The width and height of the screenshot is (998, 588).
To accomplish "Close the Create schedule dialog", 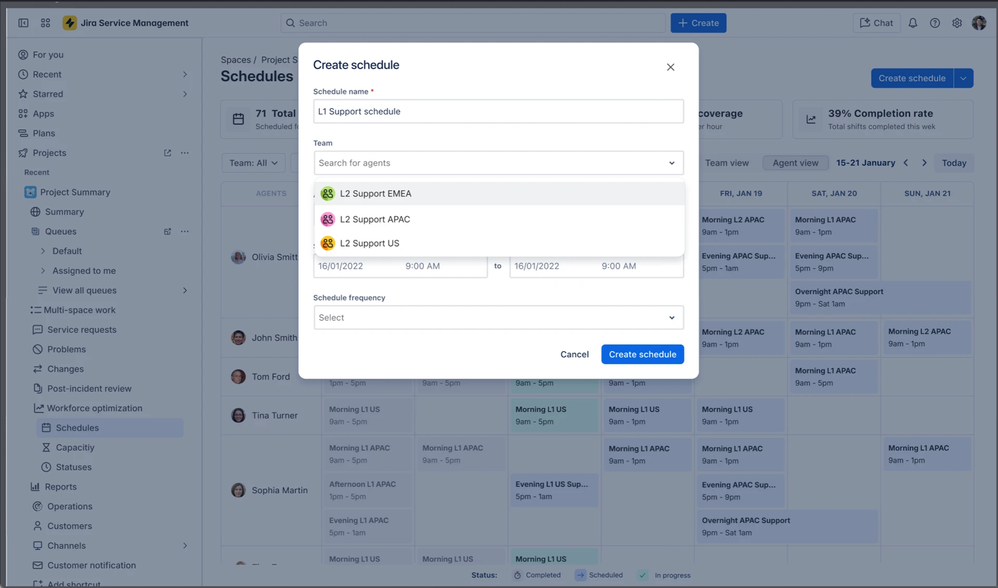I will 670,67.
